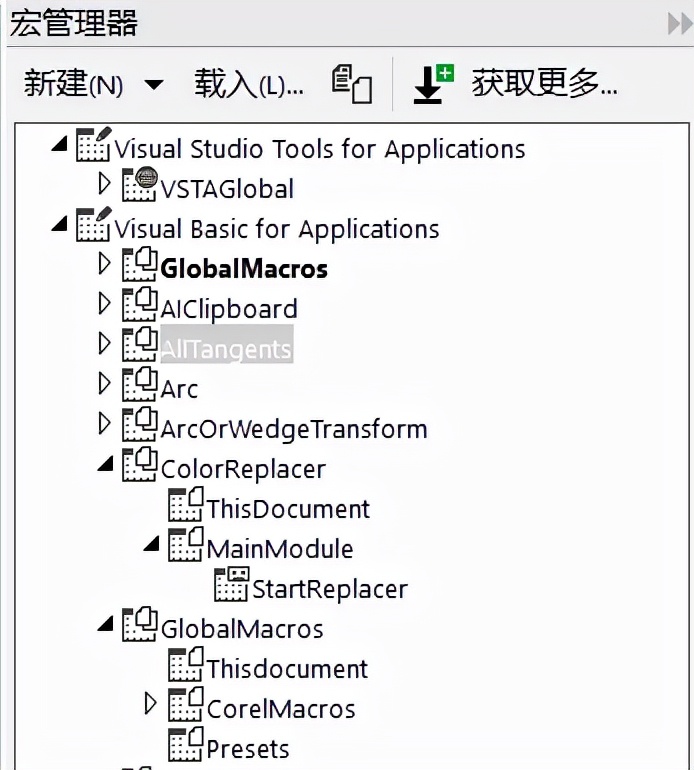Click the ThisDocument module icon under ColorReplacer

(x=186, y=504)
